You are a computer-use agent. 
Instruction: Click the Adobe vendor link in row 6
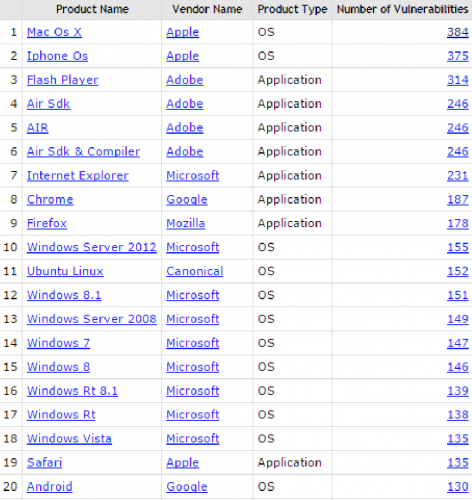pos(185,152)
